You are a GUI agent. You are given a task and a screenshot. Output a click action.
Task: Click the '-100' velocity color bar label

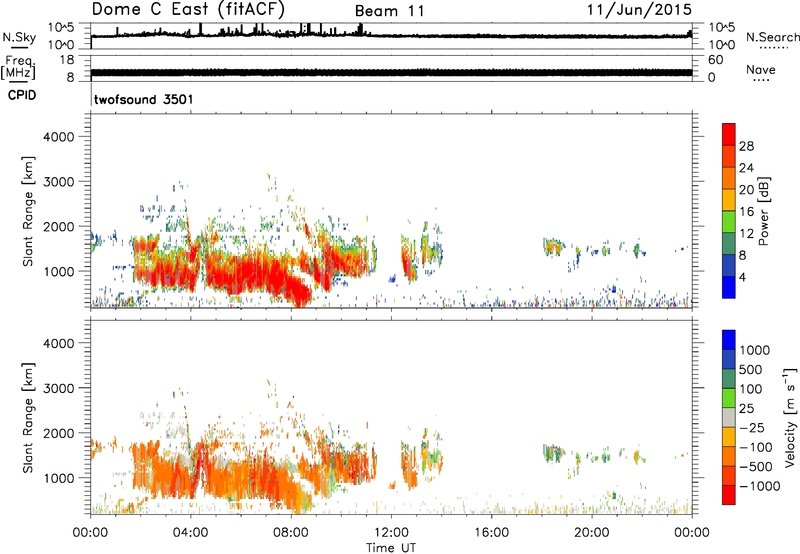click(x=756, y=447)
